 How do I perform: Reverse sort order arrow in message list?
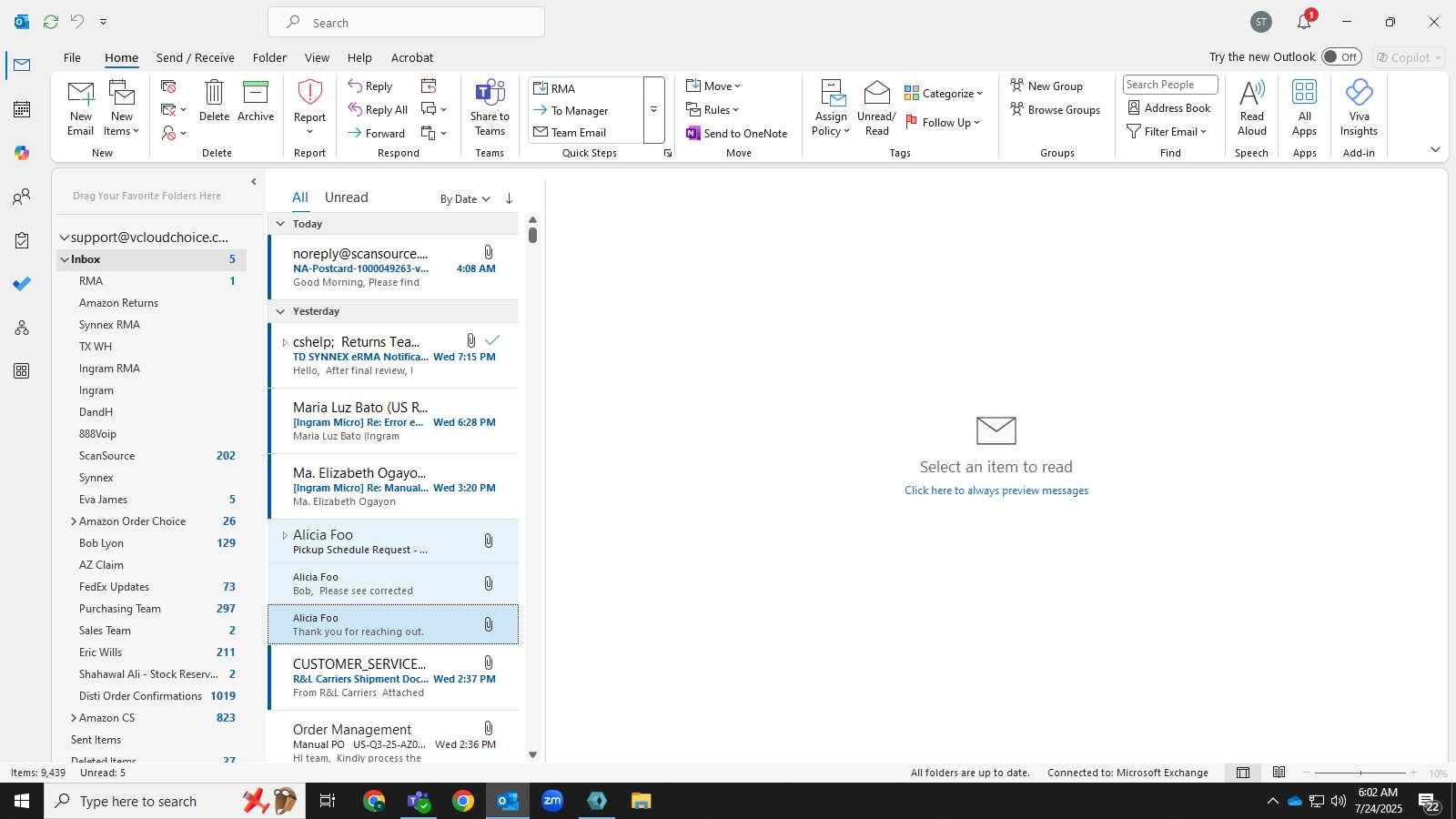click(509, 198)
